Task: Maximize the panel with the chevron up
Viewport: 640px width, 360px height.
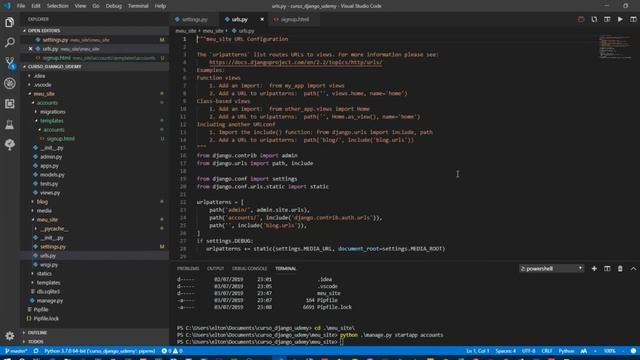Action: tap(633, 269)
